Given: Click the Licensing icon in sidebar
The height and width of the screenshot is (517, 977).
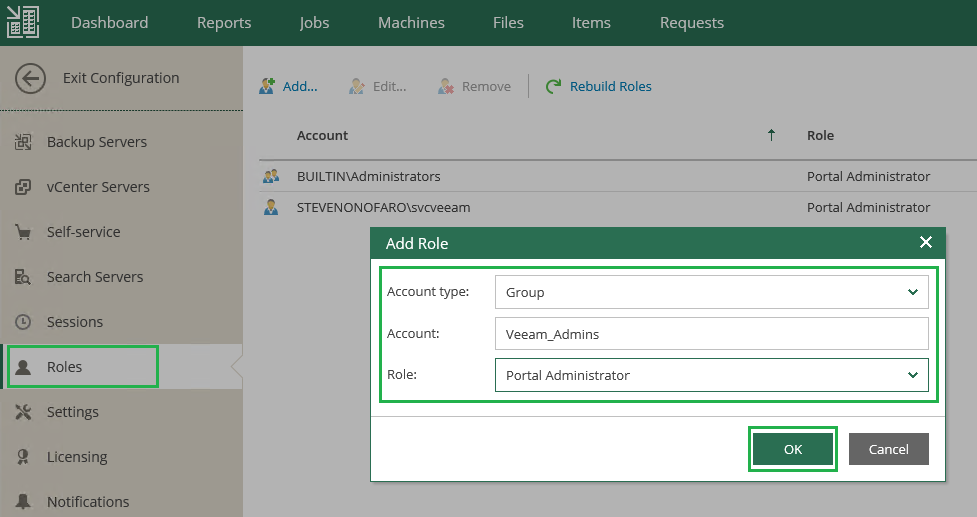Looking at the screenshot, I should pos(23,457).
